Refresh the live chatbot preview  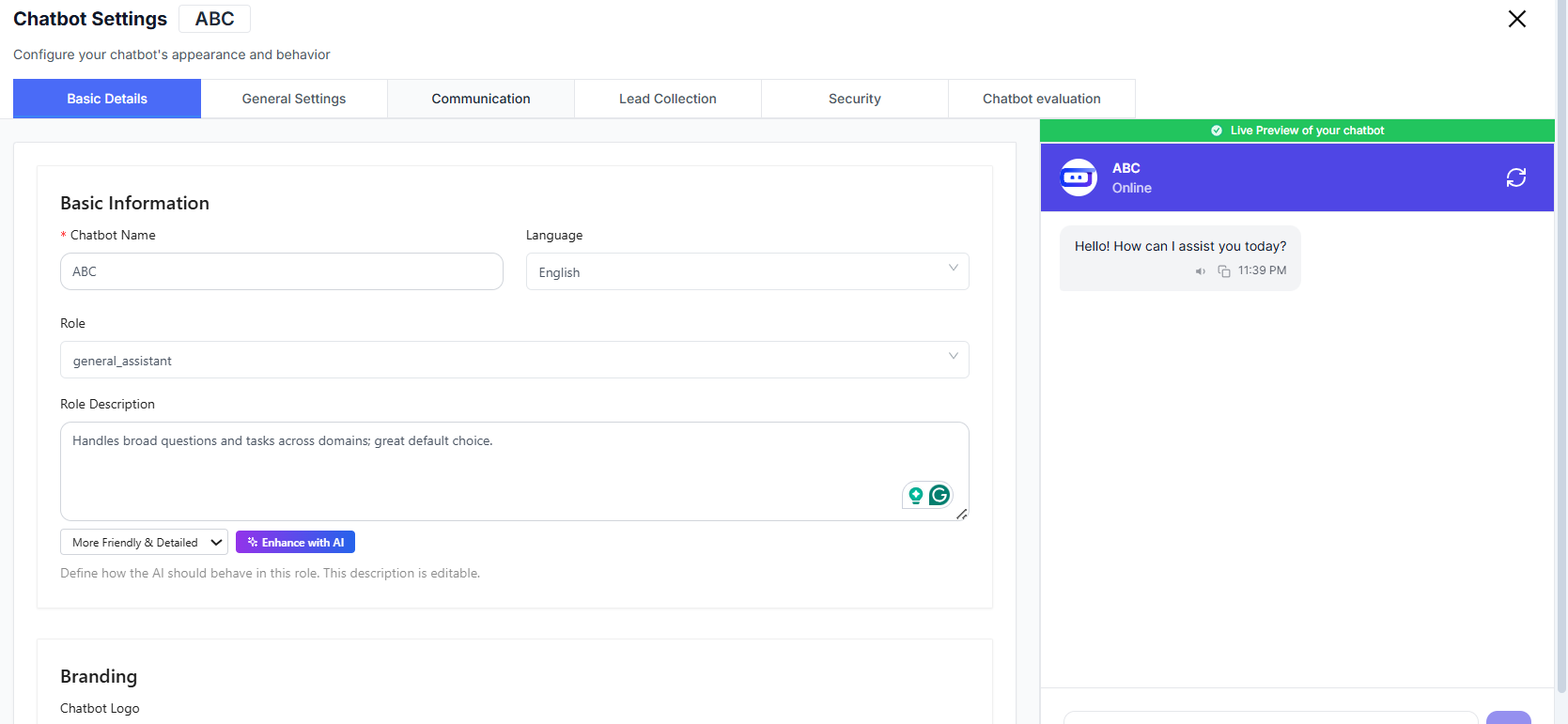pos(1515,177)
